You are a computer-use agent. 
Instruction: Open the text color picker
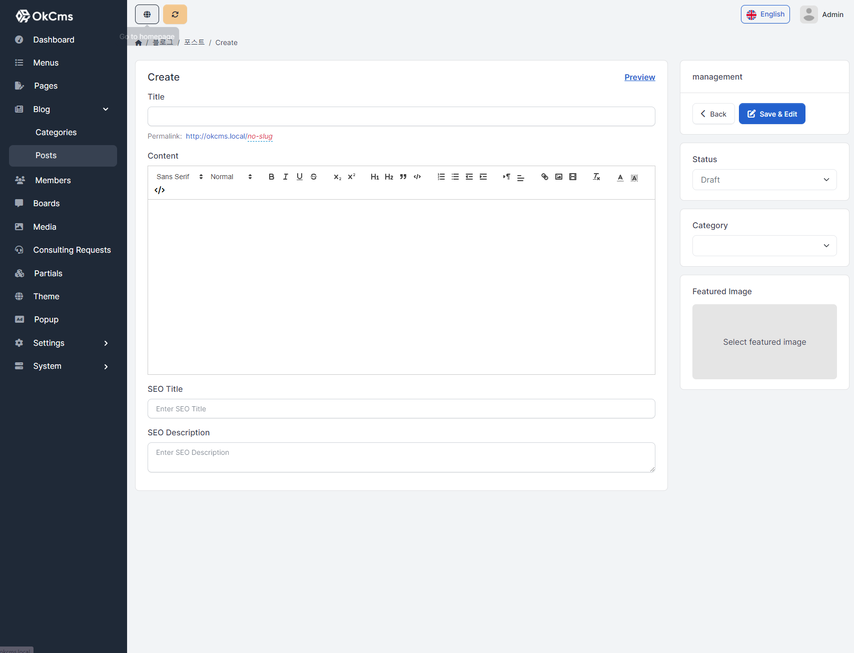620,177
